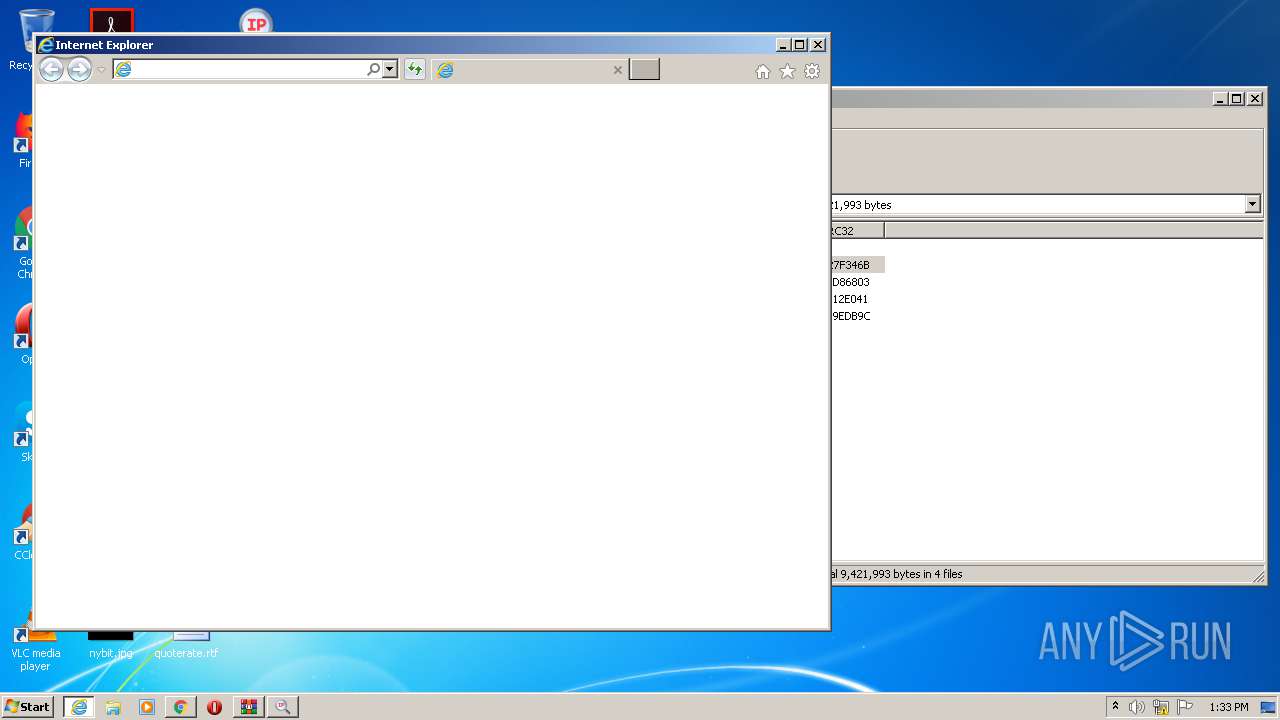Select the blank Internet Explorer tab
This screenshot has height=720, width=1280.
coord(530,70)
